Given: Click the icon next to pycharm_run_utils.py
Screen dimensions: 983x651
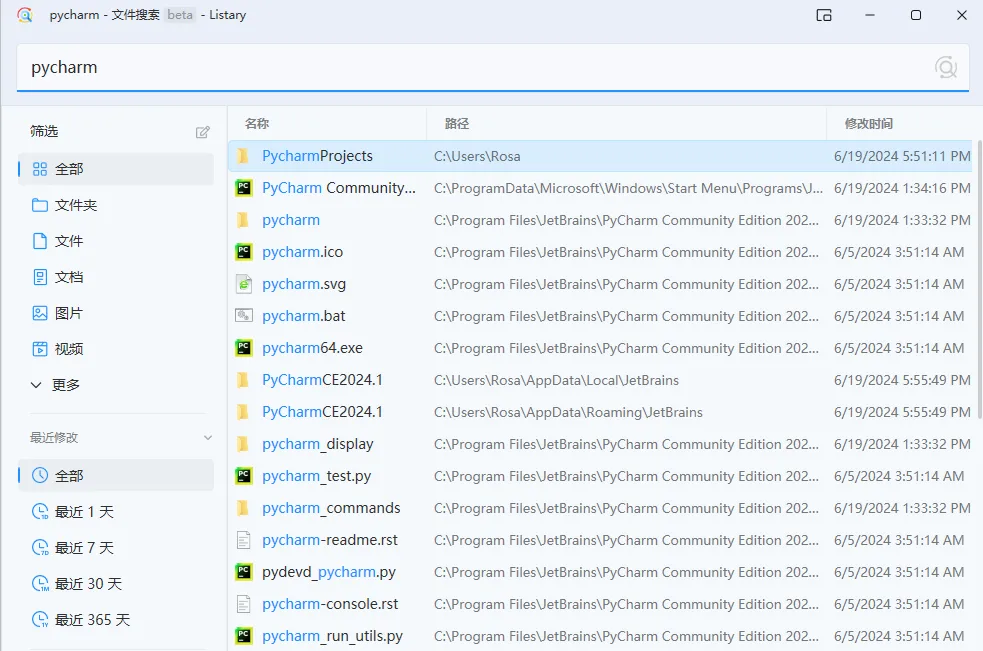Looking at the screenshot, I should [243, 635].
